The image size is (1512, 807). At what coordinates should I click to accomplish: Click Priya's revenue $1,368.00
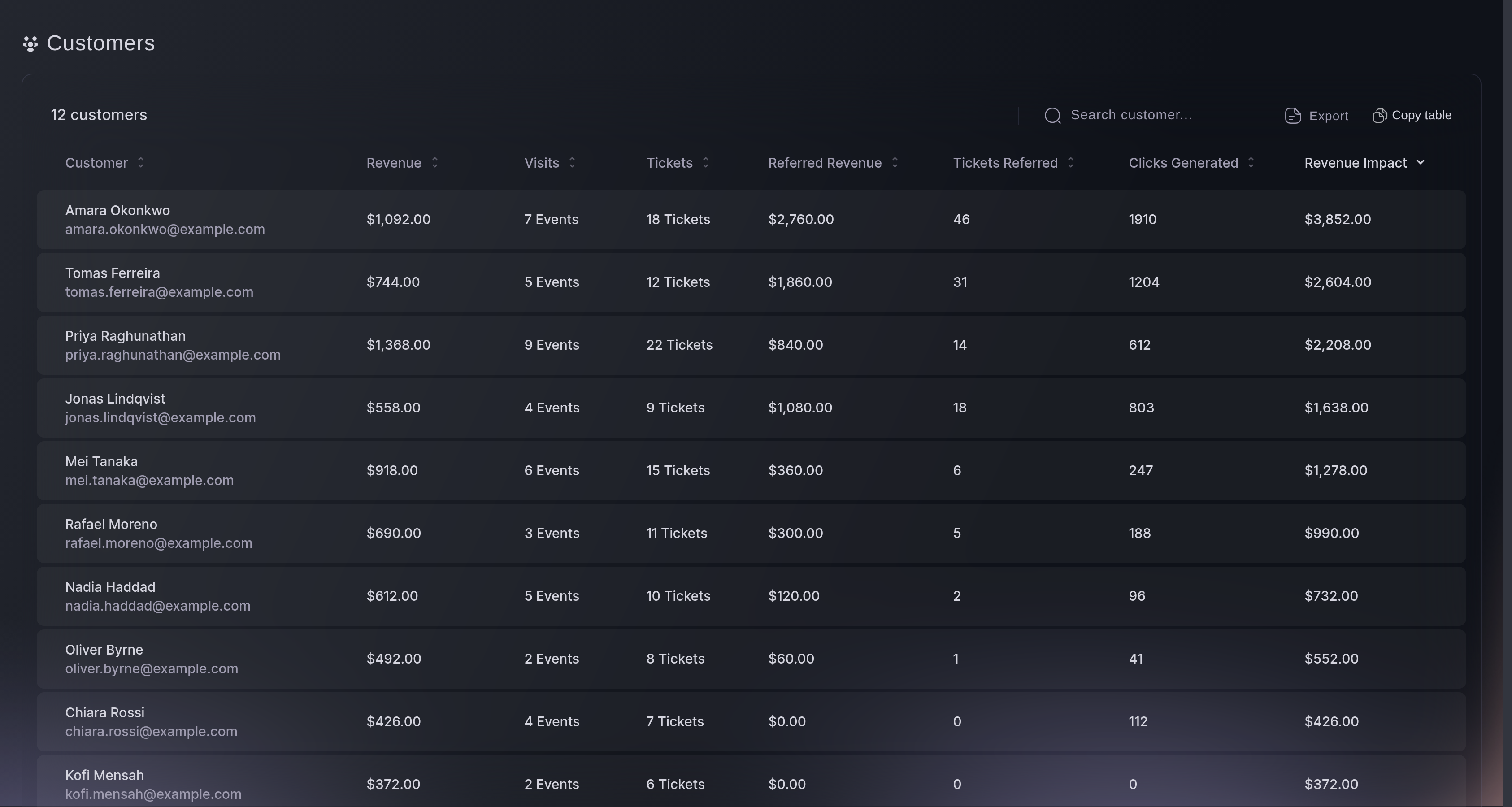point(398,345)
